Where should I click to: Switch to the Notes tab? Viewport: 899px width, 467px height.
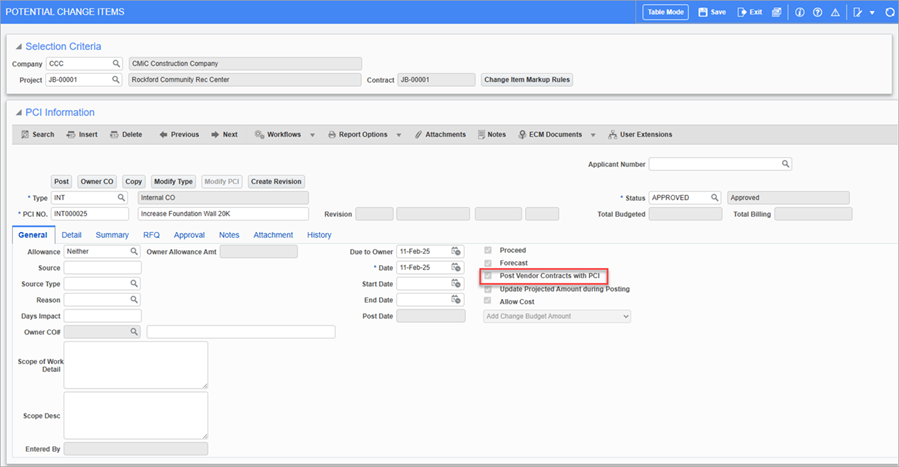tap(229, 235)
